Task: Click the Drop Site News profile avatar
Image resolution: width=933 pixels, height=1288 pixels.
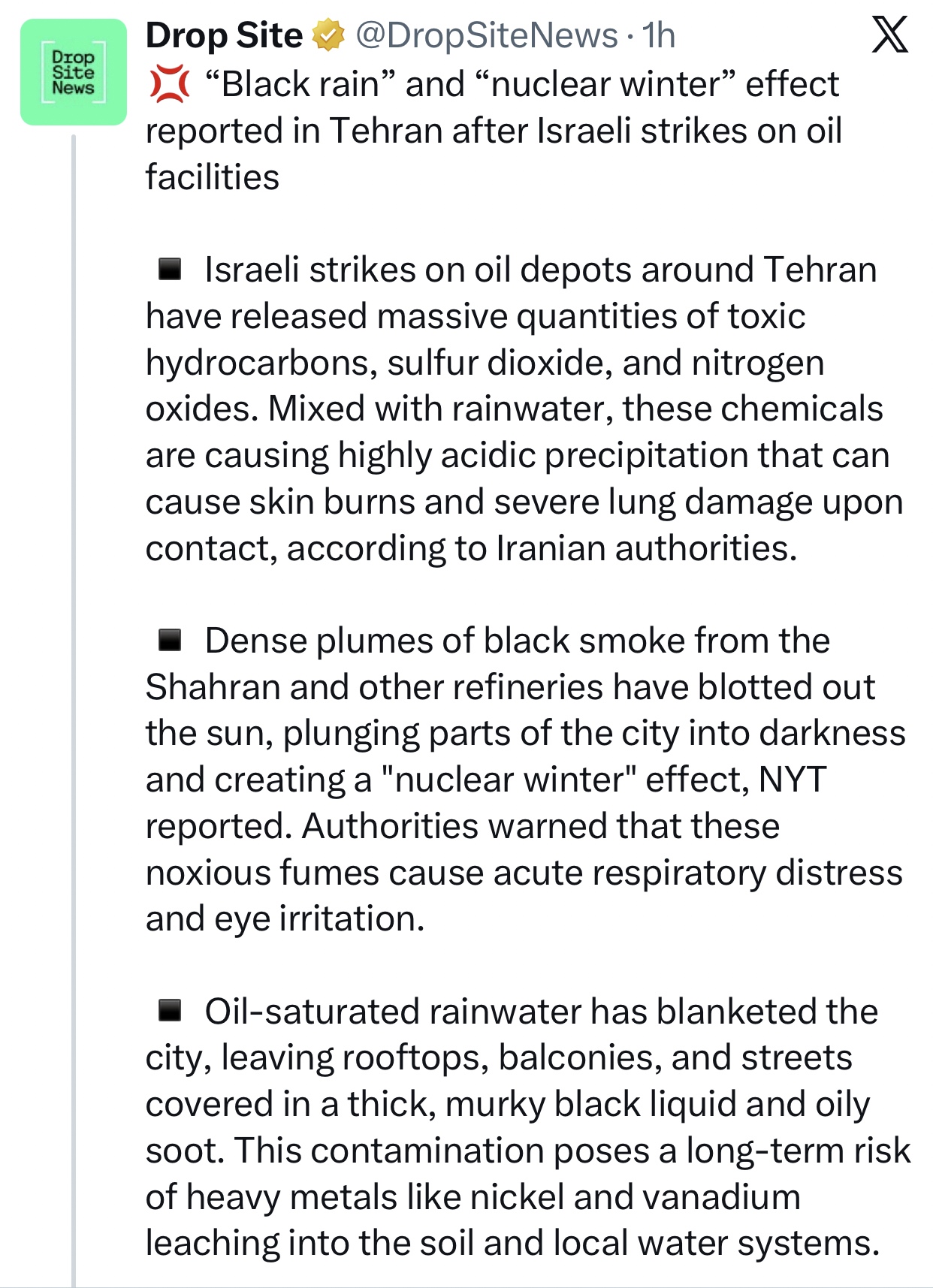Action: [73, 72]
